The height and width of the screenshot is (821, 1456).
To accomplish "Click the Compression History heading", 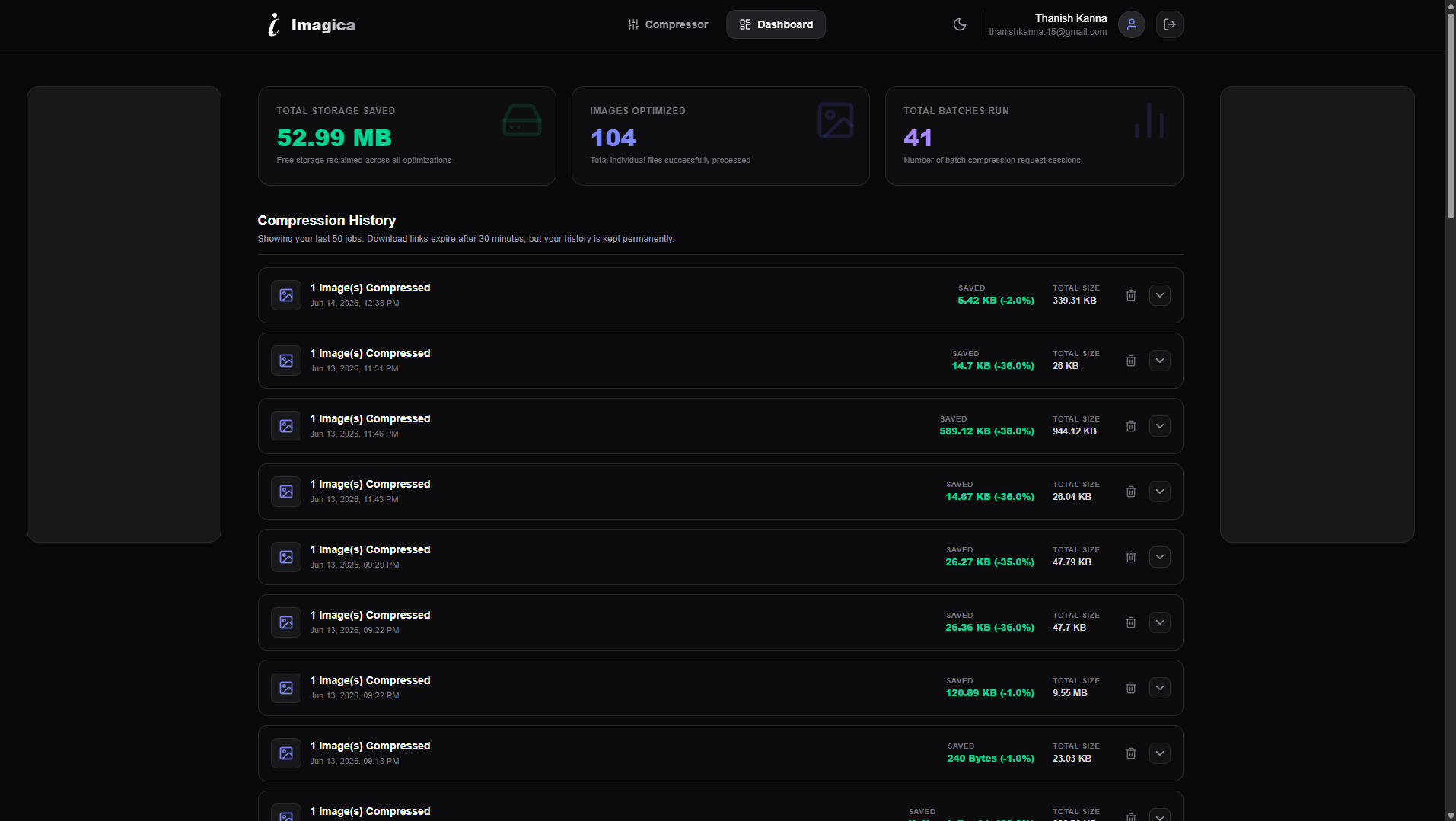I will click(327, 221).
